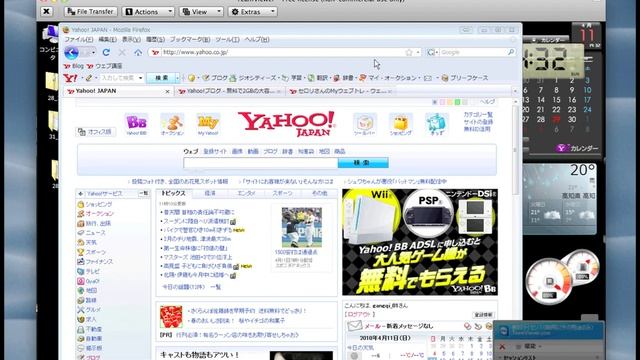This screenshot has height=360, width=640.
Task: Click Yahoo Y! logo in Yahoo toolbar
Action: [70, 78]
